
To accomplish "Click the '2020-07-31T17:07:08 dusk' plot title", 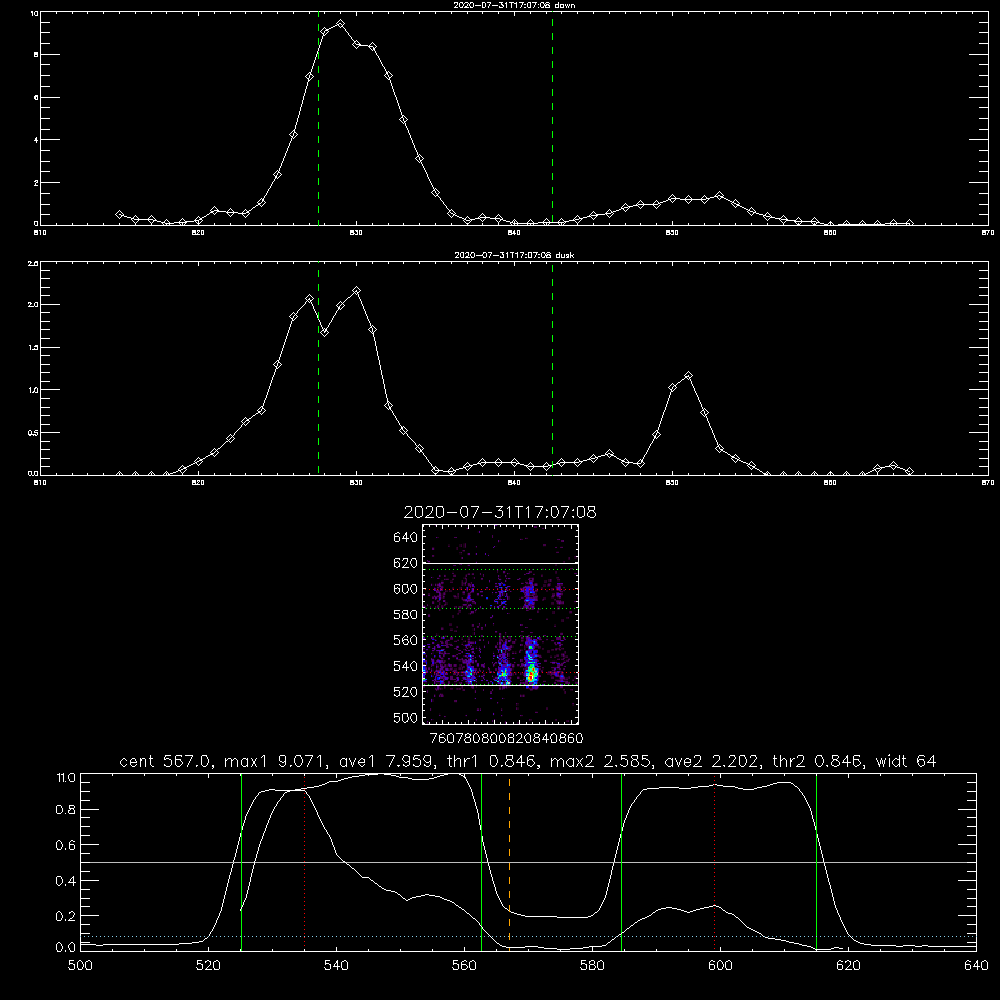I will click(x=514, y=254).
